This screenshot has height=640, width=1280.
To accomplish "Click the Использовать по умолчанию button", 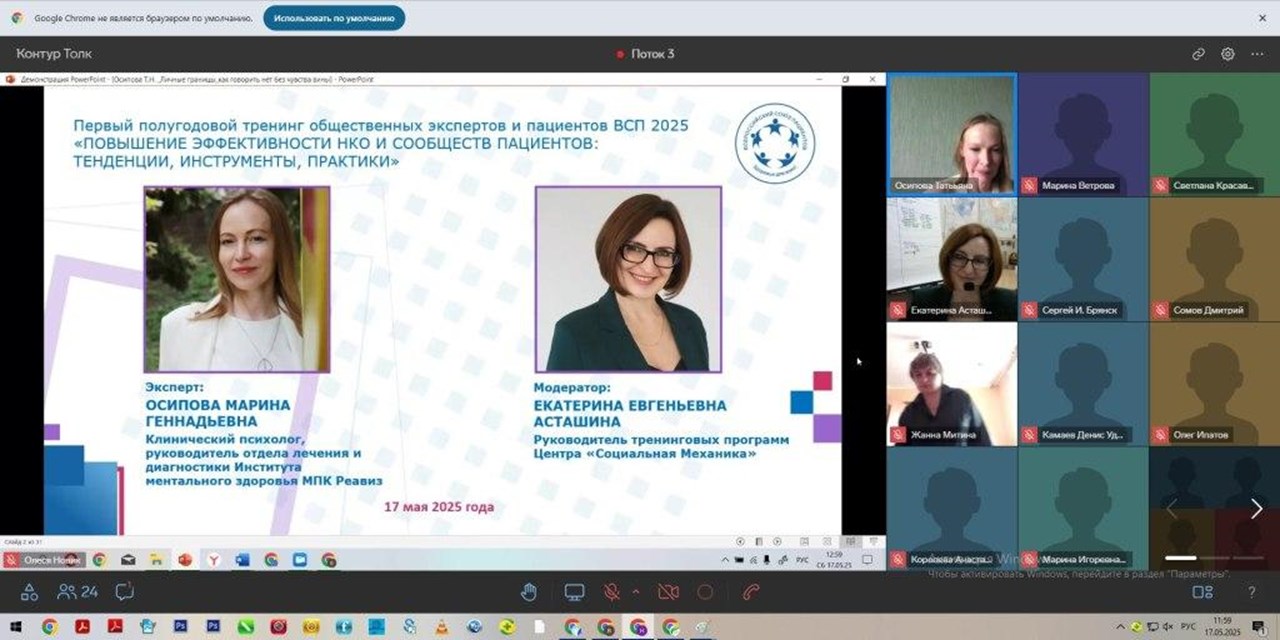I will tap(333, 17).
